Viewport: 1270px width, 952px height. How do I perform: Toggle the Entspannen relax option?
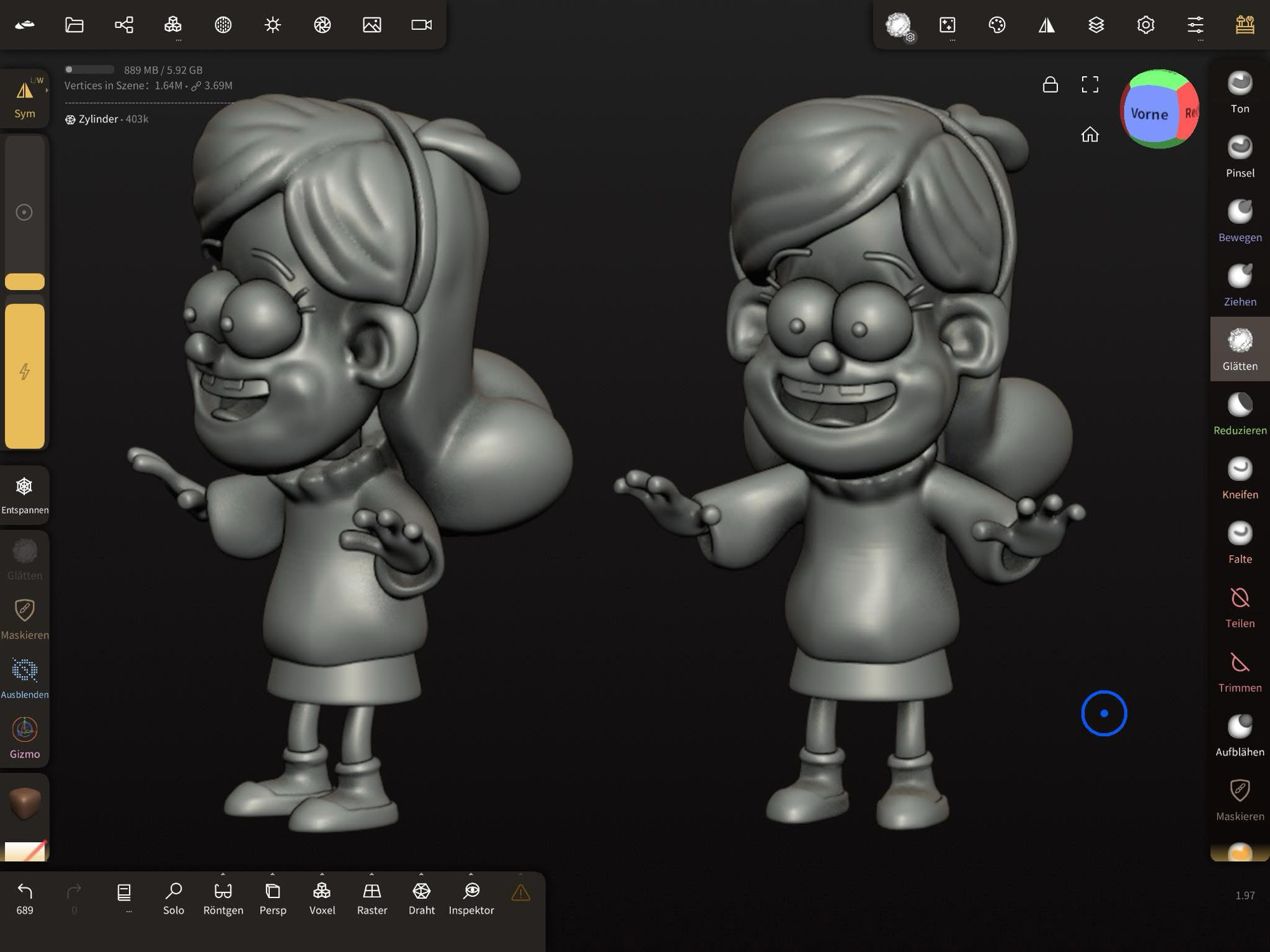coord(25,495)
